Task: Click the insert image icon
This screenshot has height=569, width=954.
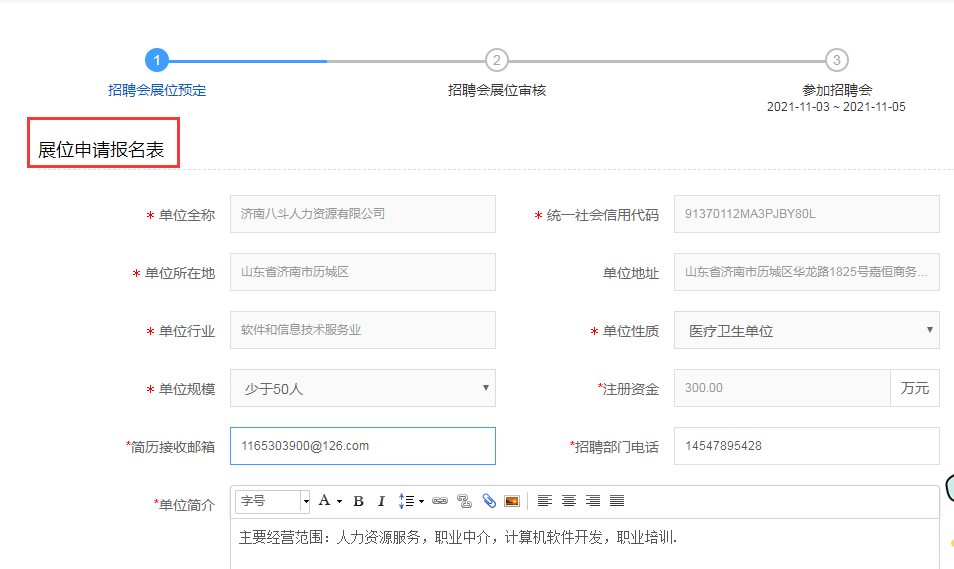Action: point(512,501)
